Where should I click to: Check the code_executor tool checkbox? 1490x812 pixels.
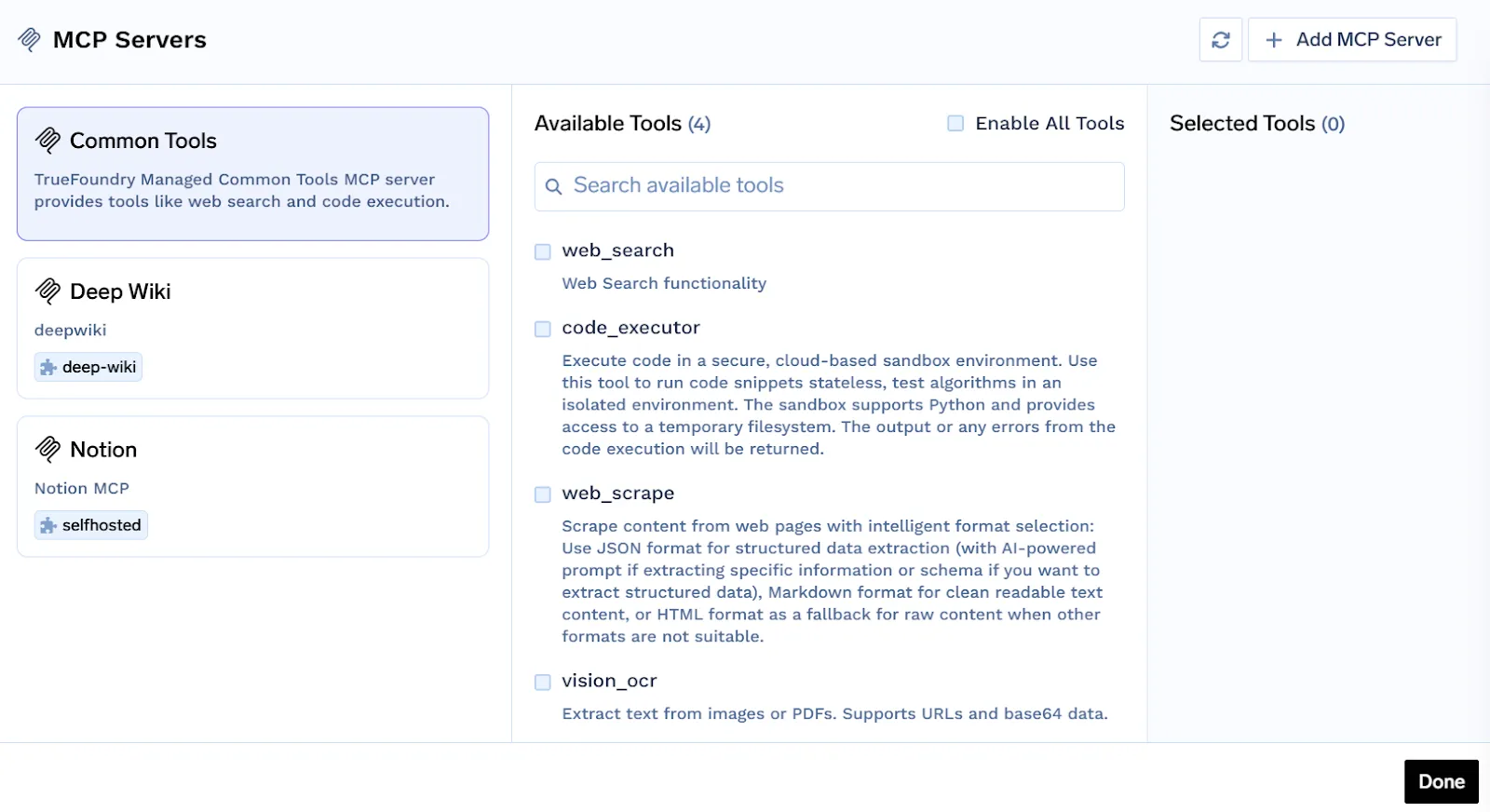(543, 329)
